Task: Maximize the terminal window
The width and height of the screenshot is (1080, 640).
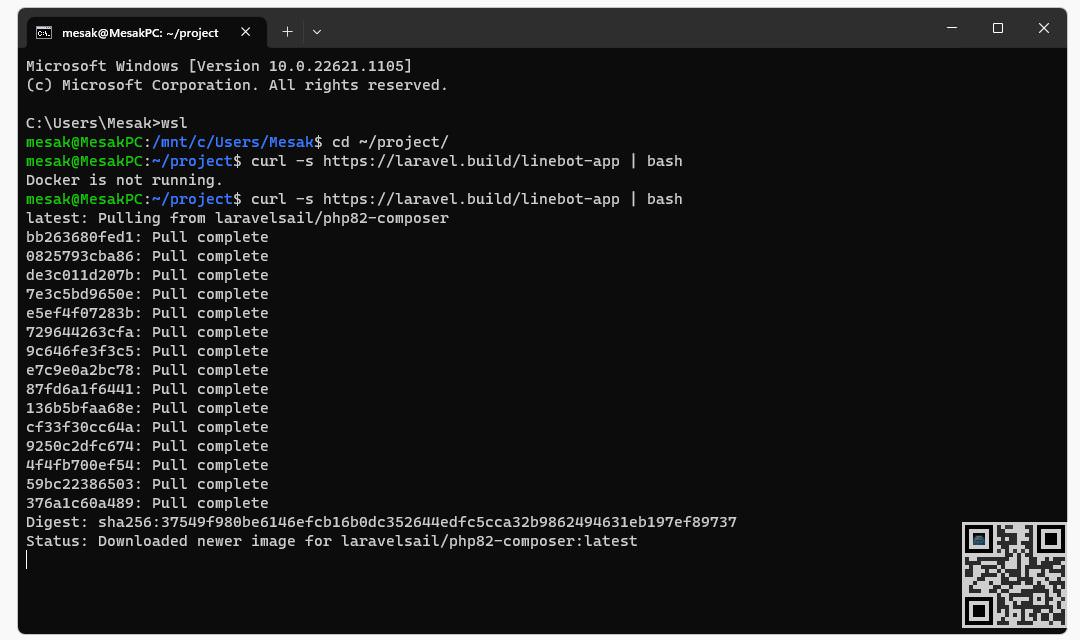Action: 997,28
